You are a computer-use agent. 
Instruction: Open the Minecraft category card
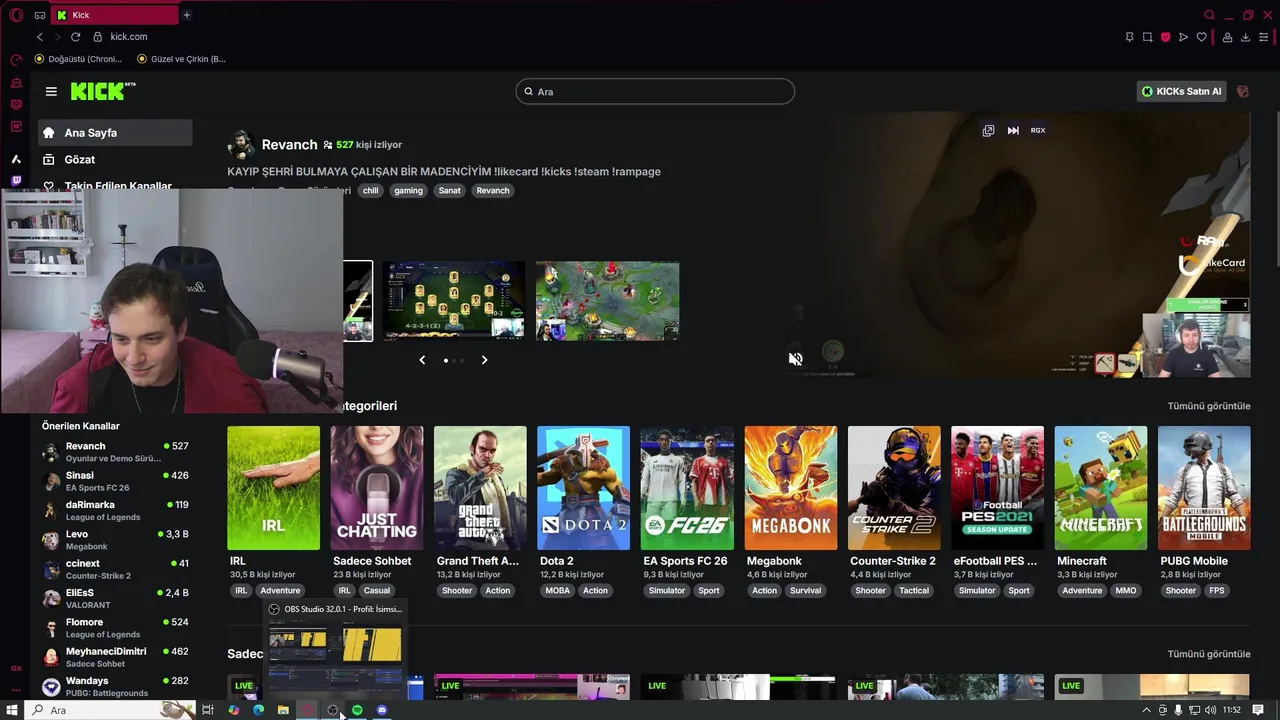(1100, 488)
